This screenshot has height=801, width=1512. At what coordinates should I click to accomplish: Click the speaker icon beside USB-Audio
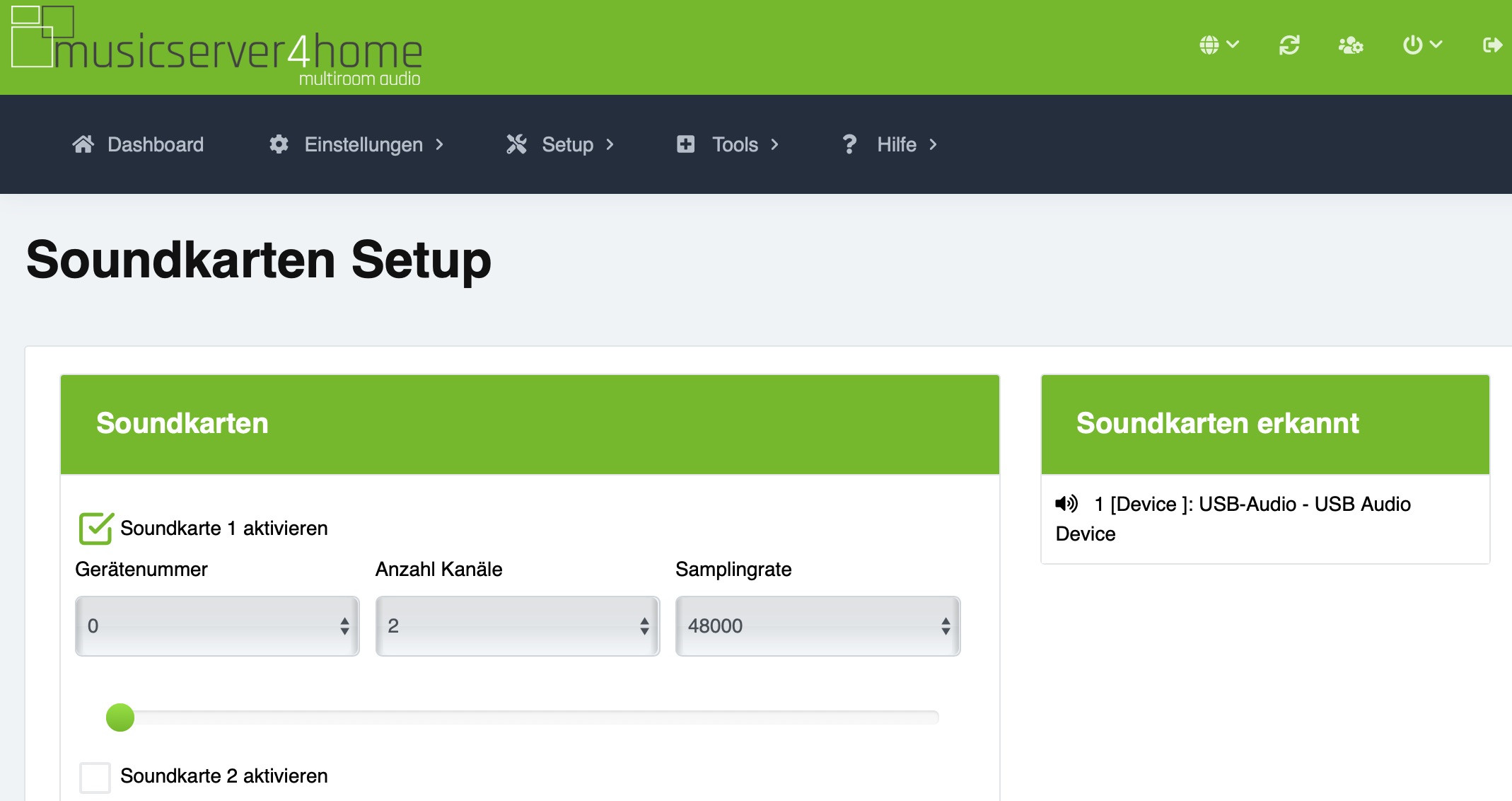point(1066,504)
